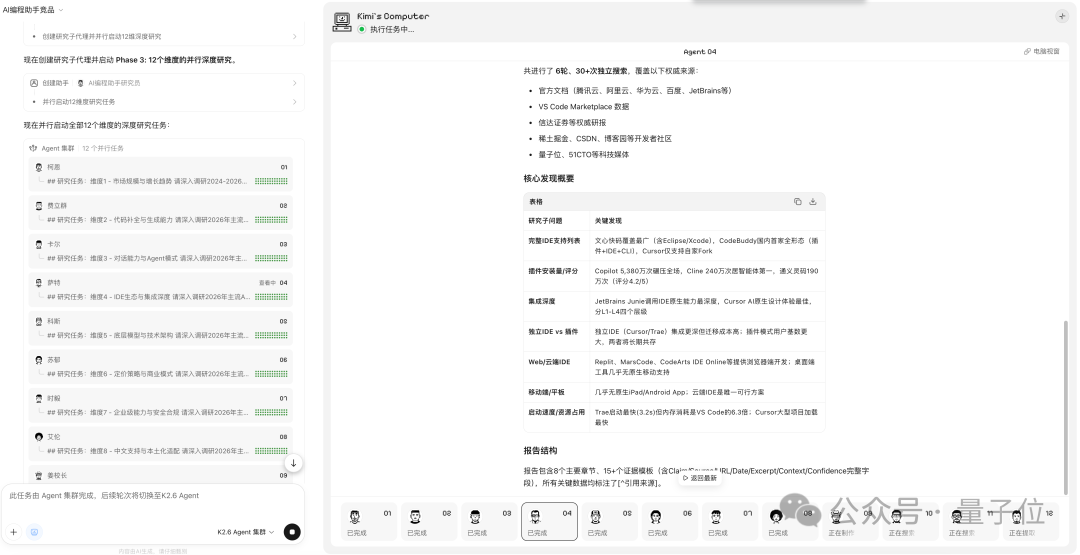The width and height of the screenshot is (1080, 555).
Task: Toggle the blue tool button beside the plus icon
Action: point(35,532)
